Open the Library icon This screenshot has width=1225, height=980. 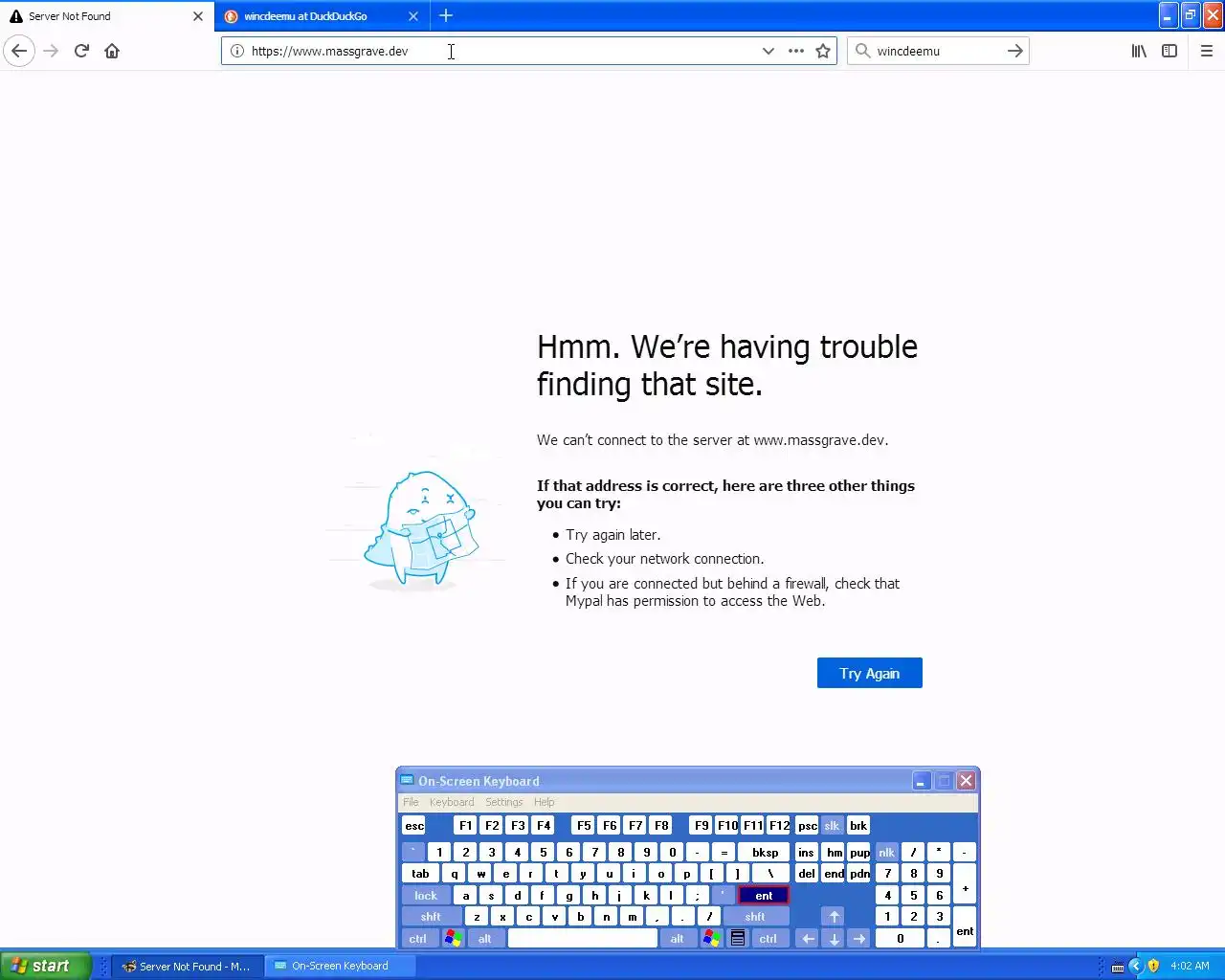[1139, 51]
